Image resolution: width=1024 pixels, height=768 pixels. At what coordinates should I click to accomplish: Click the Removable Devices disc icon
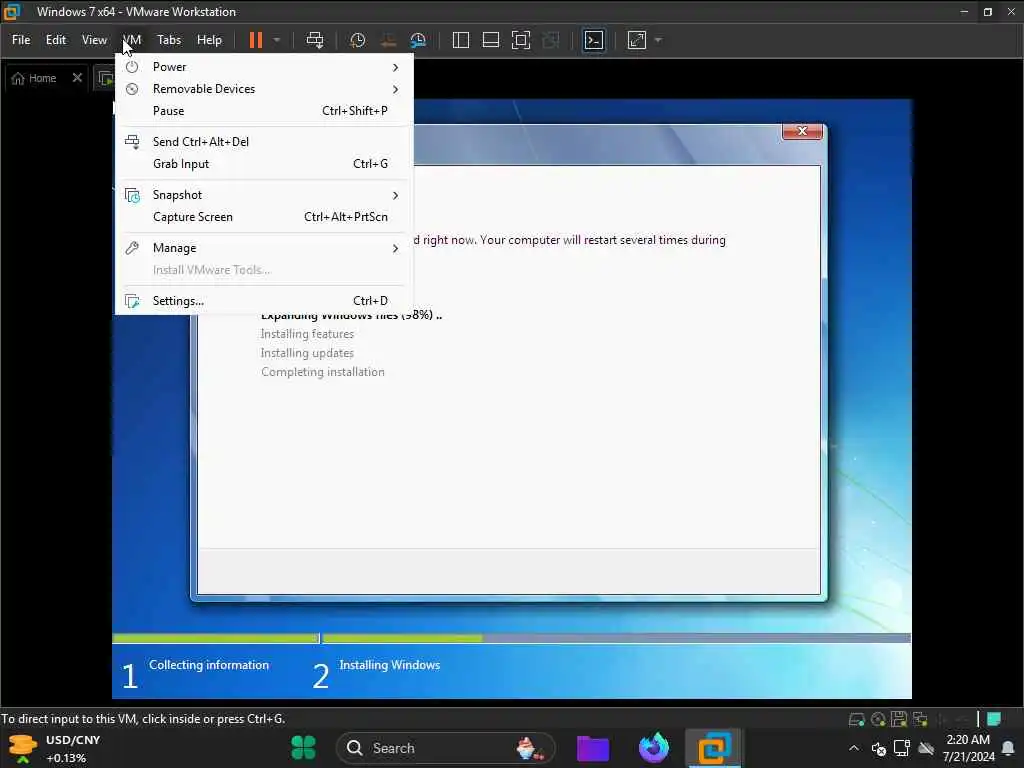tap(132, 89)
